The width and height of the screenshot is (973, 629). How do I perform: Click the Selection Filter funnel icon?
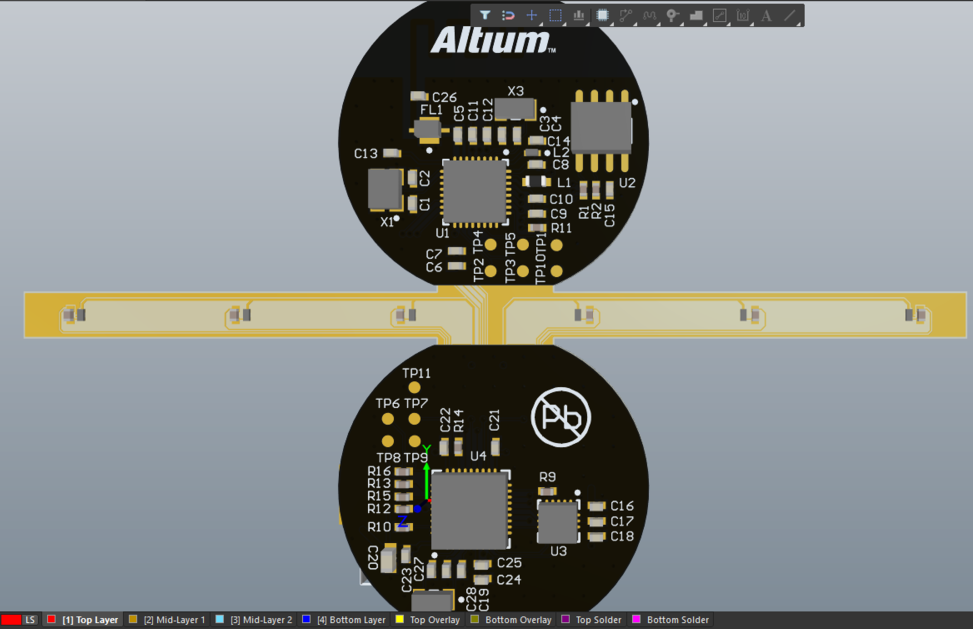(485, 16)
